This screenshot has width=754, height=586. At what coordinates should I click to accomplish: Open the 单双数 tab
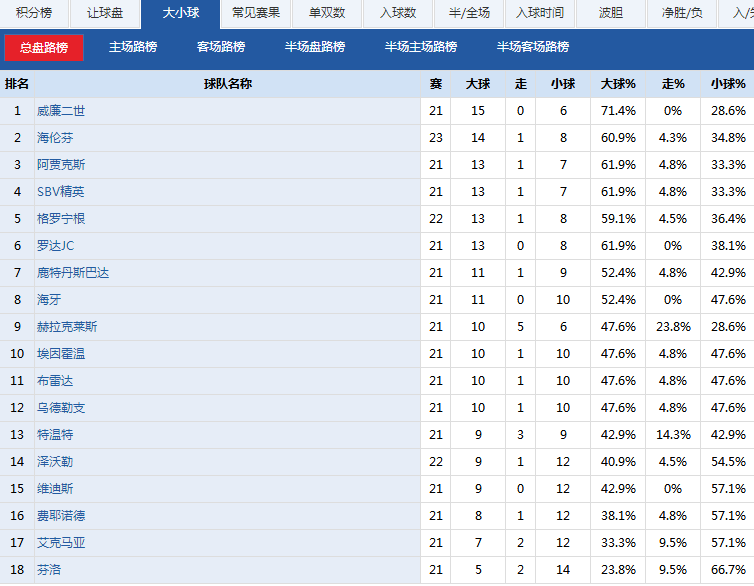(x=327, y=13)
